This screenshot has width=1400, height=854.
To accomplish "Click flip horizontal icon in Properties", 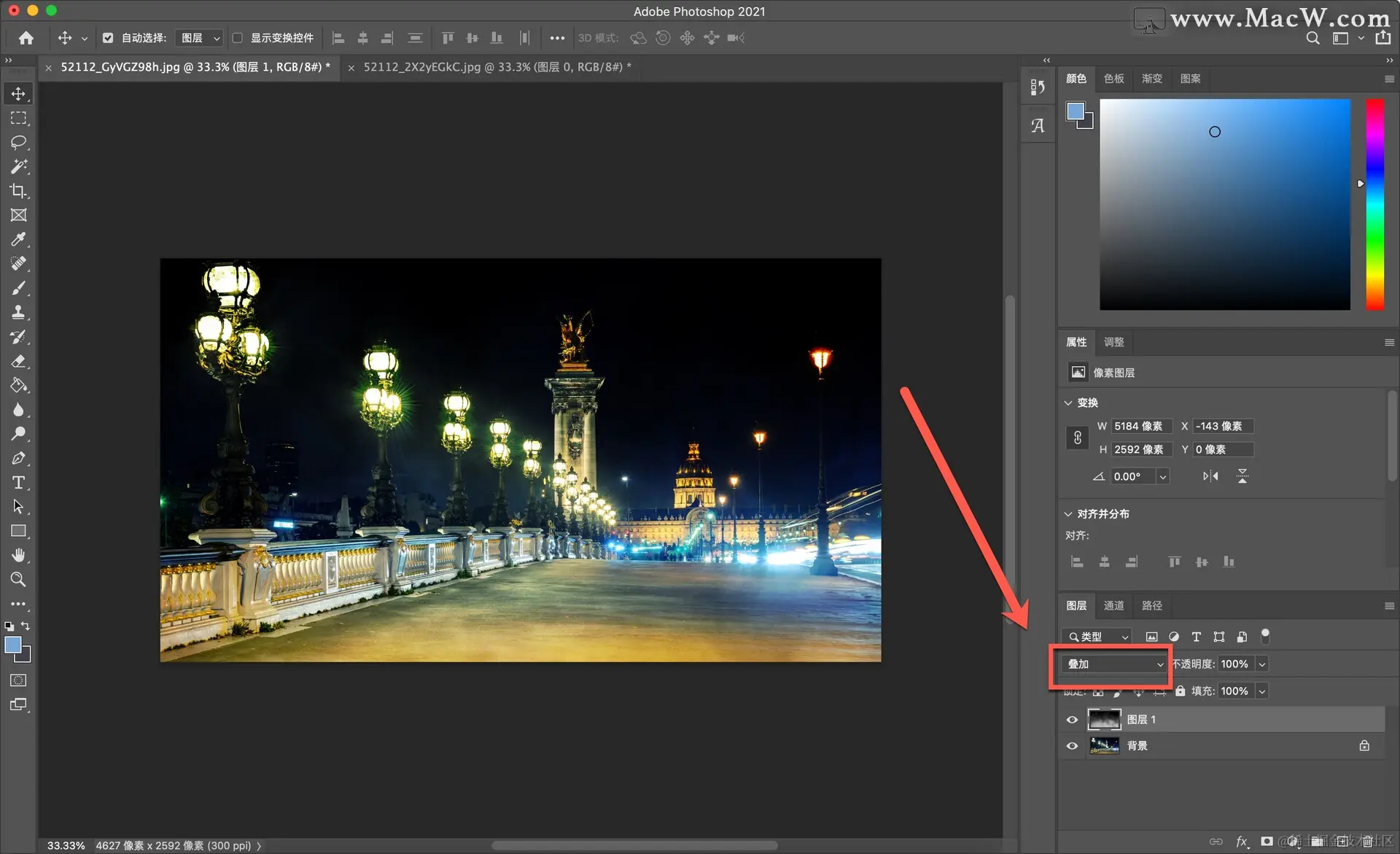I will pos(1210,476).
